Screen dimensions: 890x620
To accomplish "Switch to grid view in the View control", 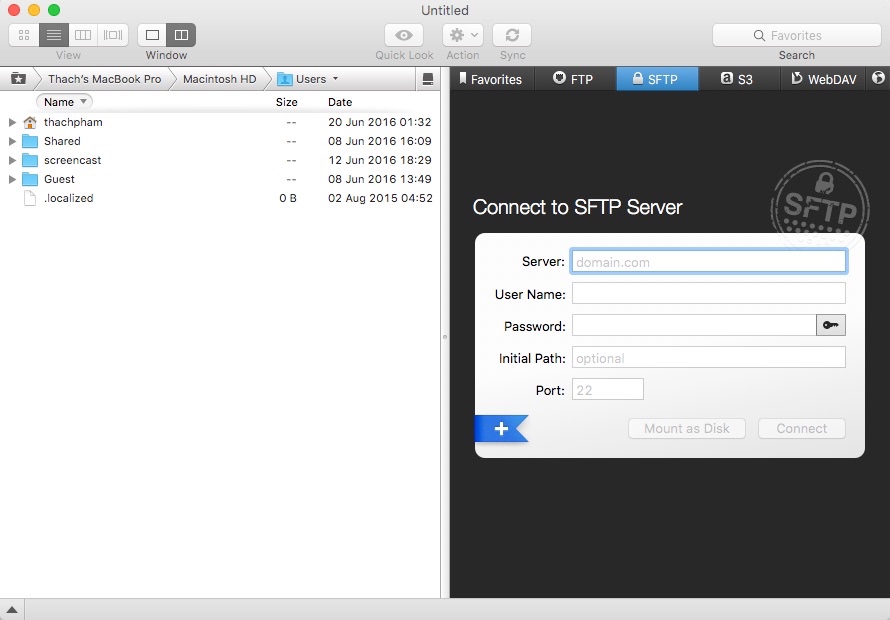I will click(x=22, y=34).
